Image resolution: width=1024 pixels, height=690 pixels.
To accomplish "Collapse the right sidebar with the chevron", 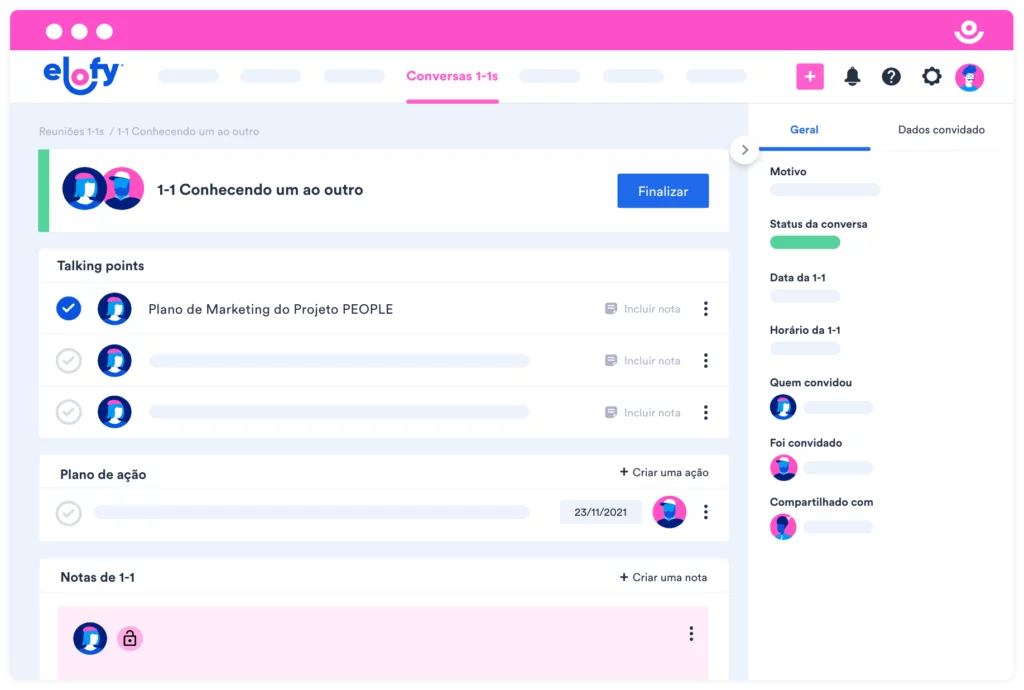I will point(744,148).
